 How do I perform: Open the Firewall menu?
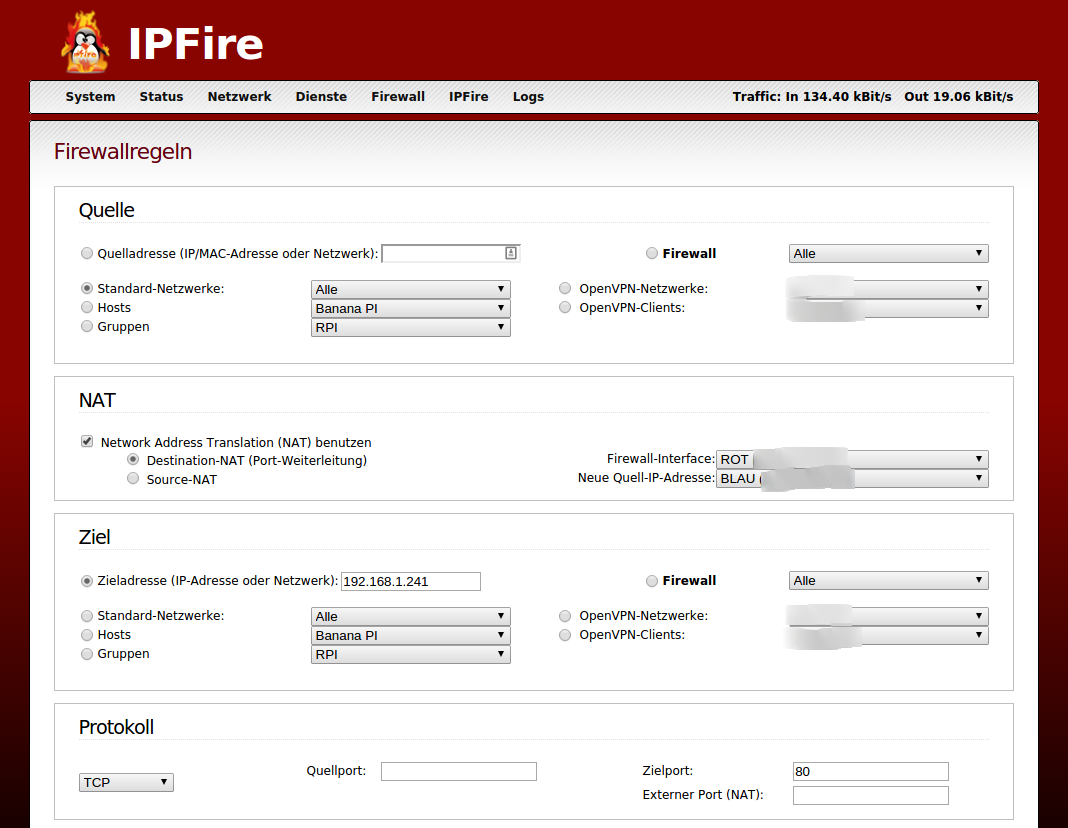pos(398,97)
